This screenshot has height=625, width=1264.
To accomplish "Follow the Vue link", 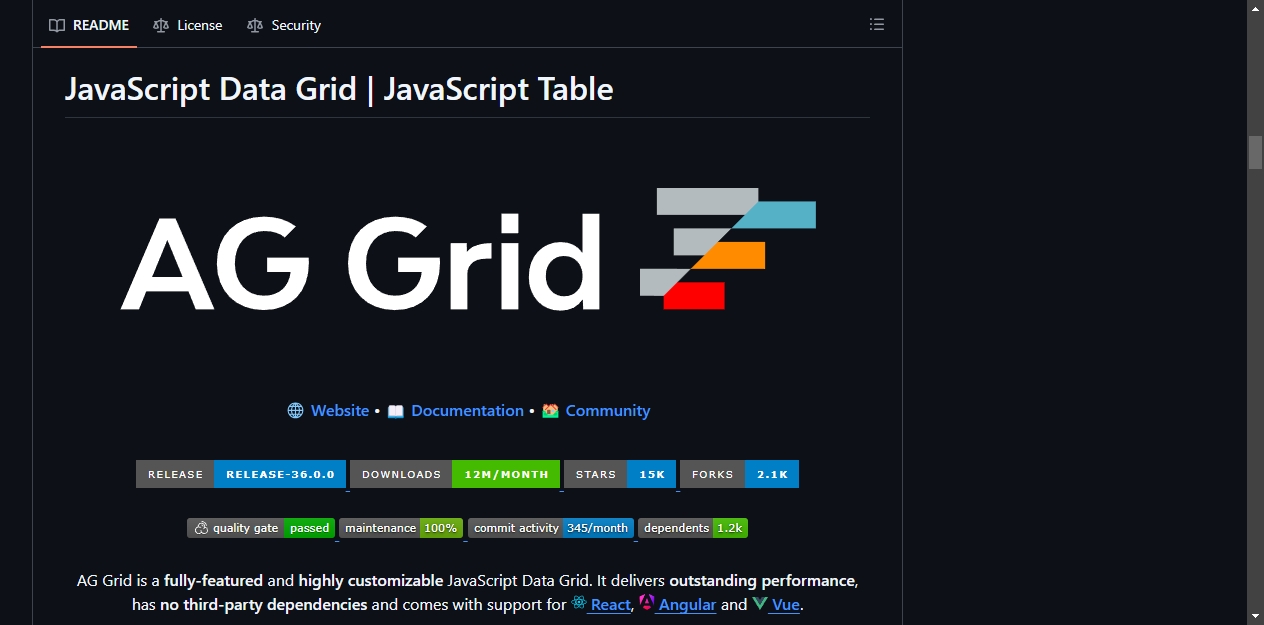I will (x=785, y=605).
